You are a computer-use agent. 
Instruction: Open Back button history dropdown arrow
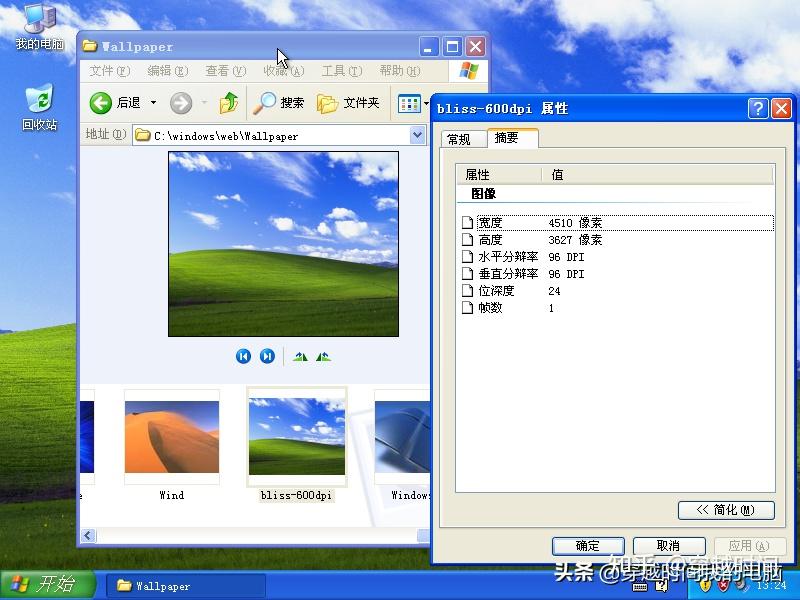tap(153, 103)
